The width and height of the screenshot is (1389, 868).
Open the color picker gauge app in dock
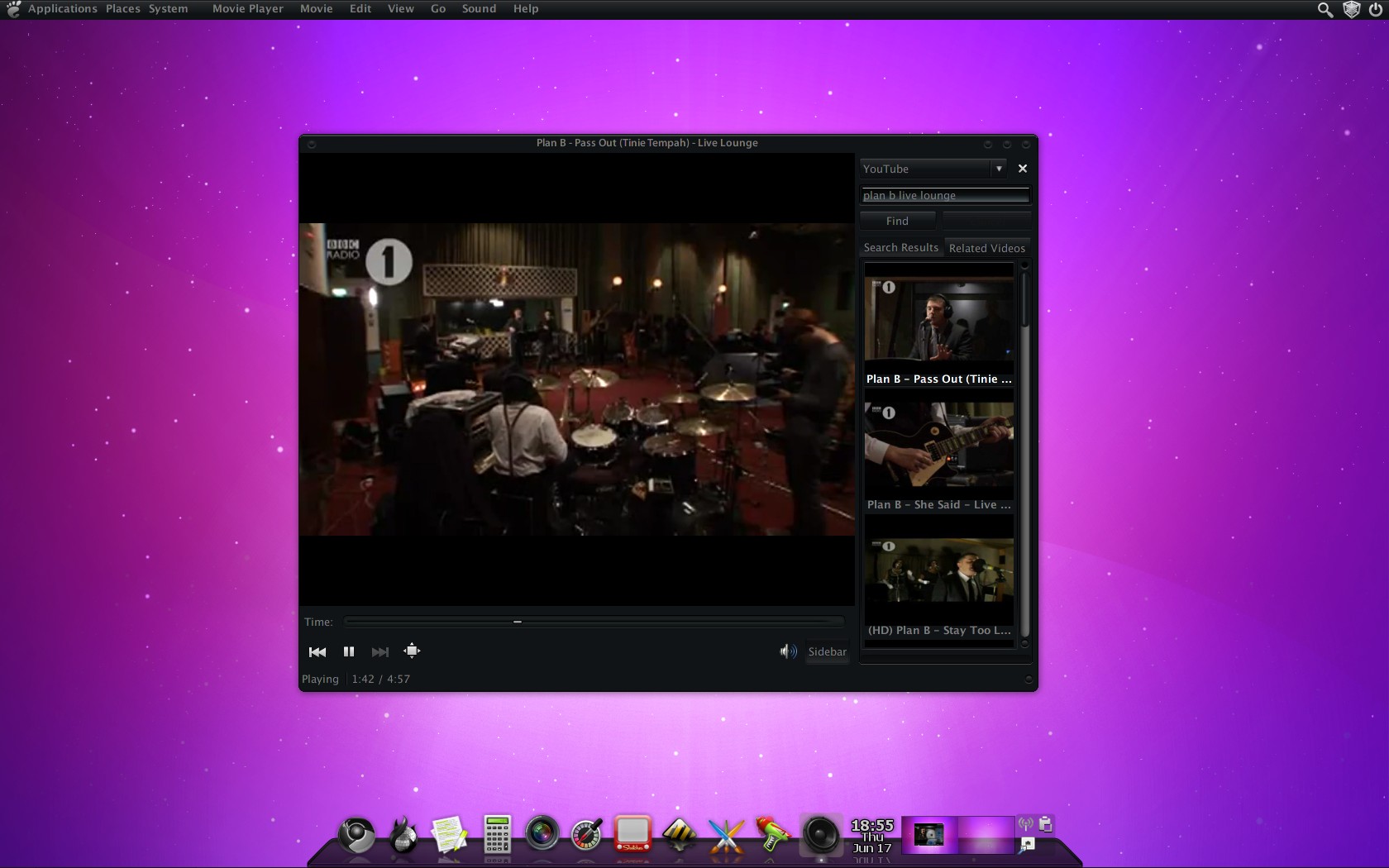(x=587, y=835)
